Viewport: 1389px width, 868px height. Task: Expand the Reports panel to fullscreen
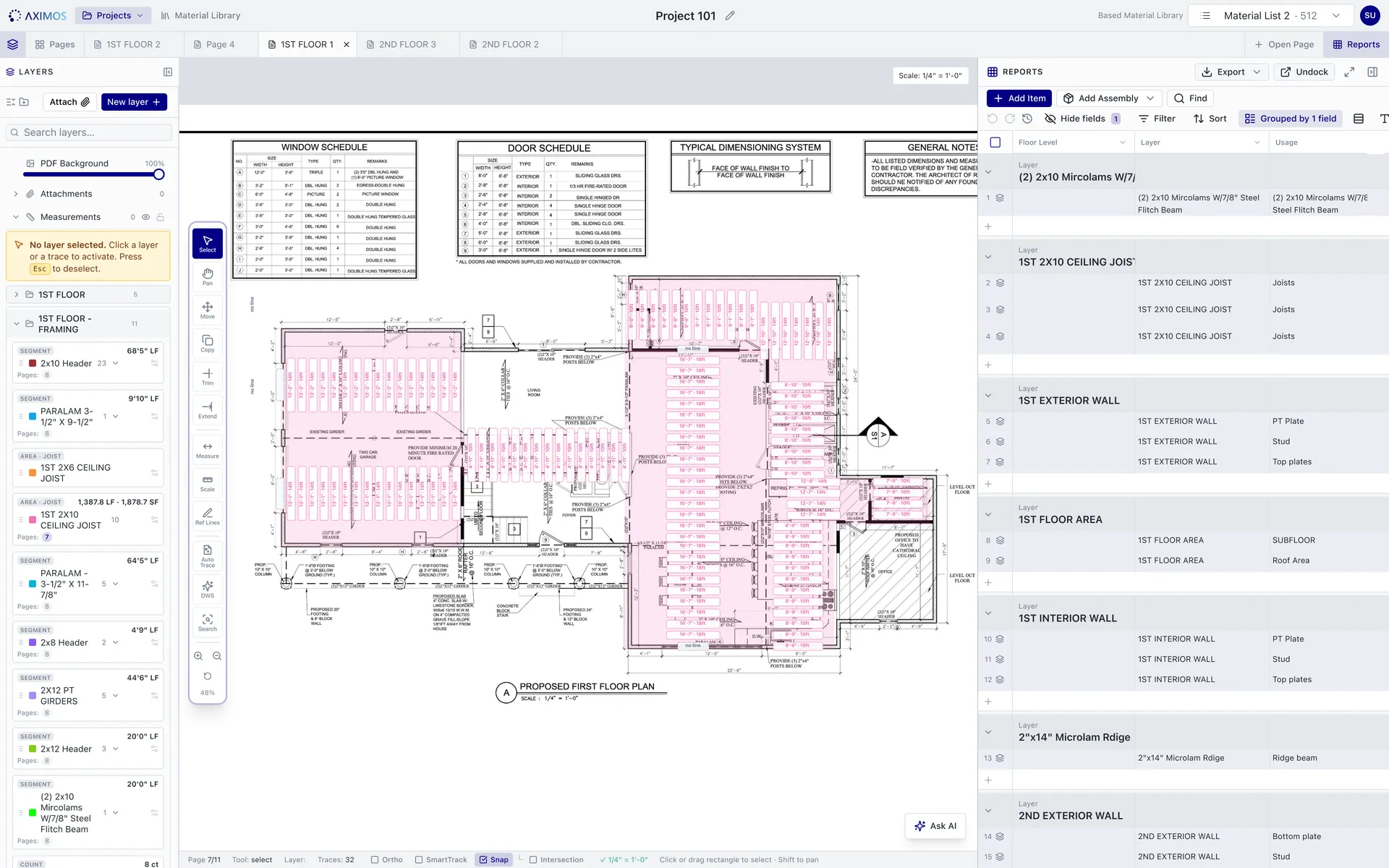[x=1349, y=72]
